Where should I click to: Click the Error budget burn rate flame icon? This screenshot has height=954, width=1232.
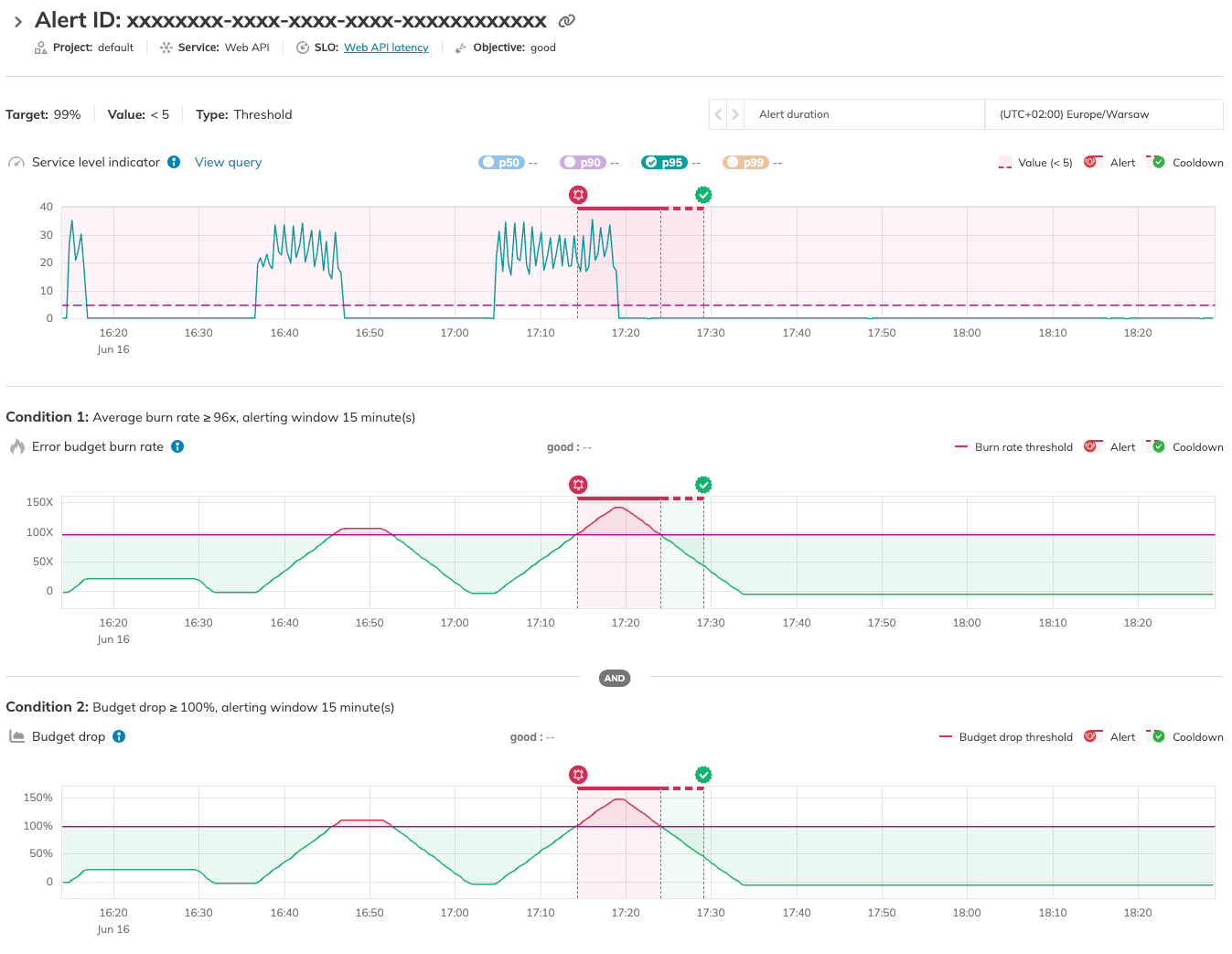point(17,446)
